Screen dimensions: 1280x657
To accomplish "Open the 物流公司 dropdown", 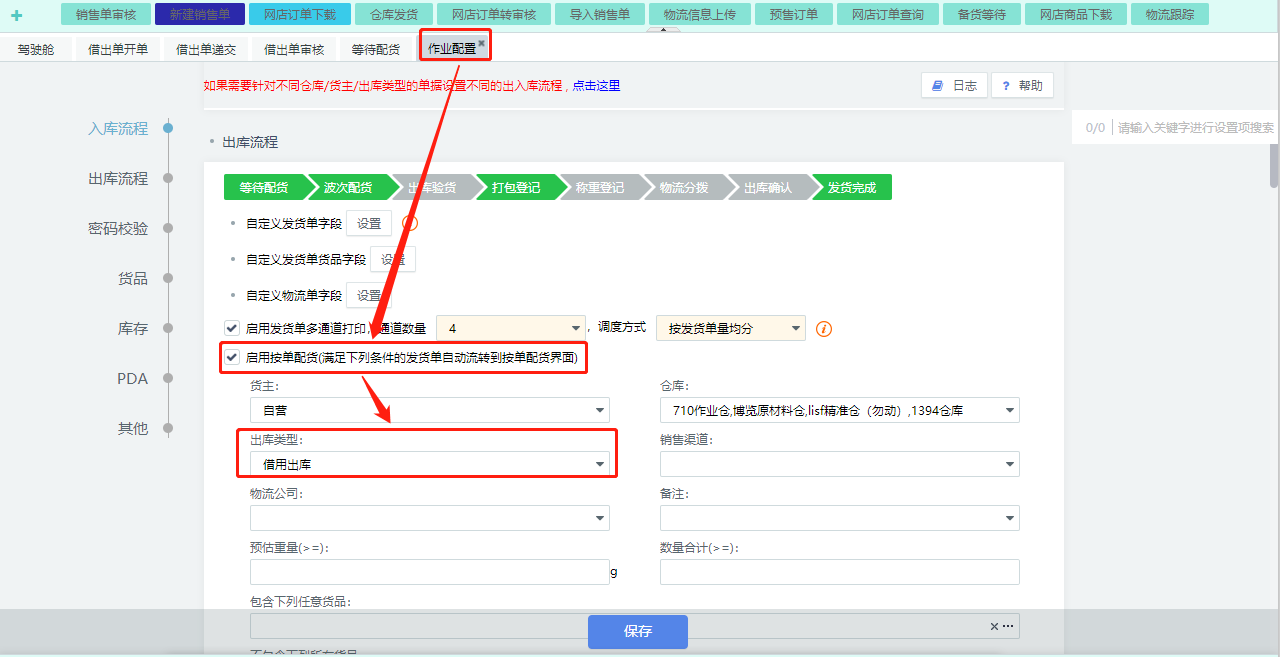I will [430, 518].
